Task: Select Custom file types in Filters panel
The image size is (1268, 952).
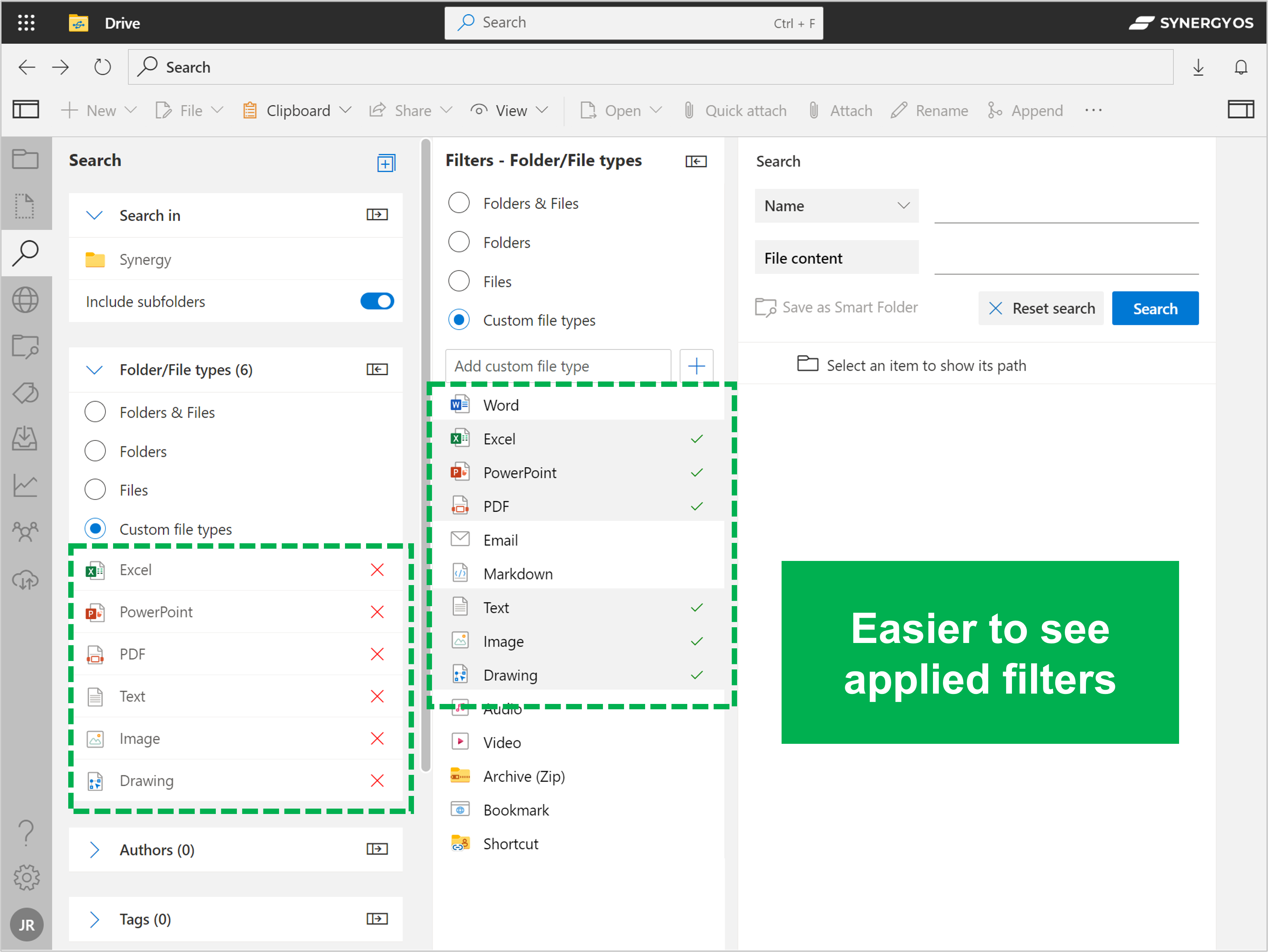Action: [x=458, y=319]
